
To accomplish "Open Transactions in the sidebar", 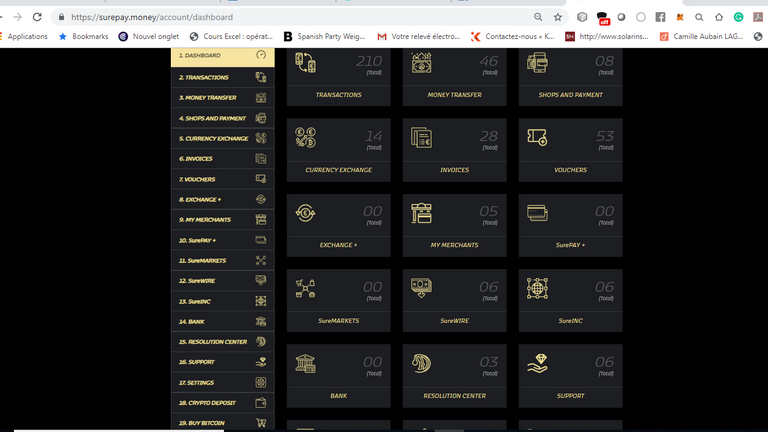I will (223, 77).
